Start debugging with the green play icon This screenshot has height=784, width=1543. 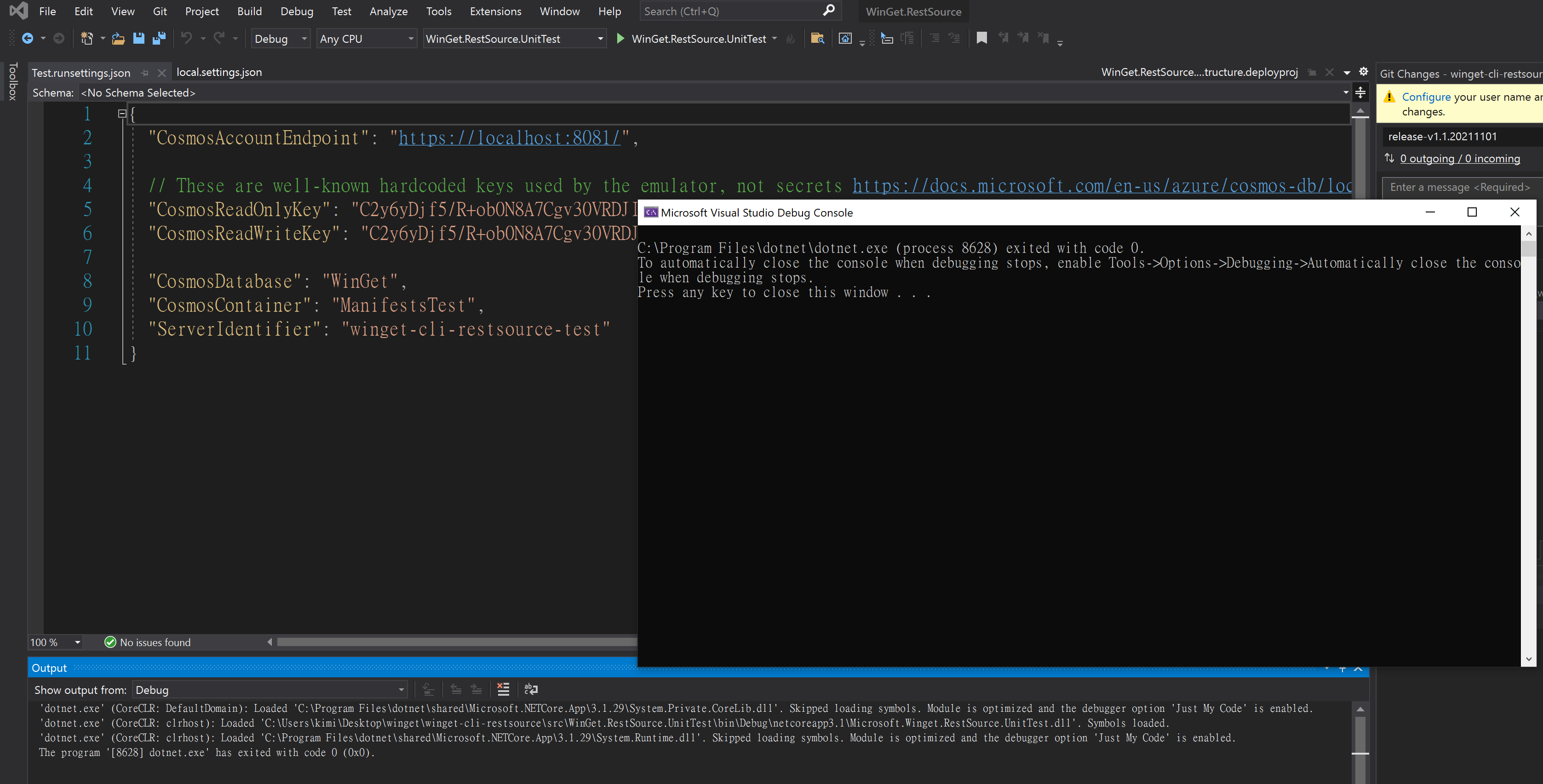tap(620, 39)
